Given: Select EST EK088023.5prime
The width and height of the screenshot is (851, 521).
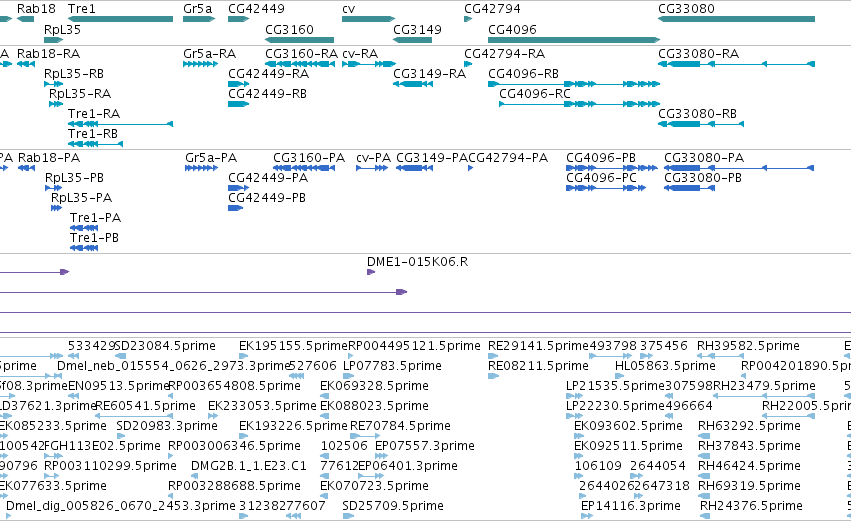Looking at the screenshot, I should coord(374,406).
